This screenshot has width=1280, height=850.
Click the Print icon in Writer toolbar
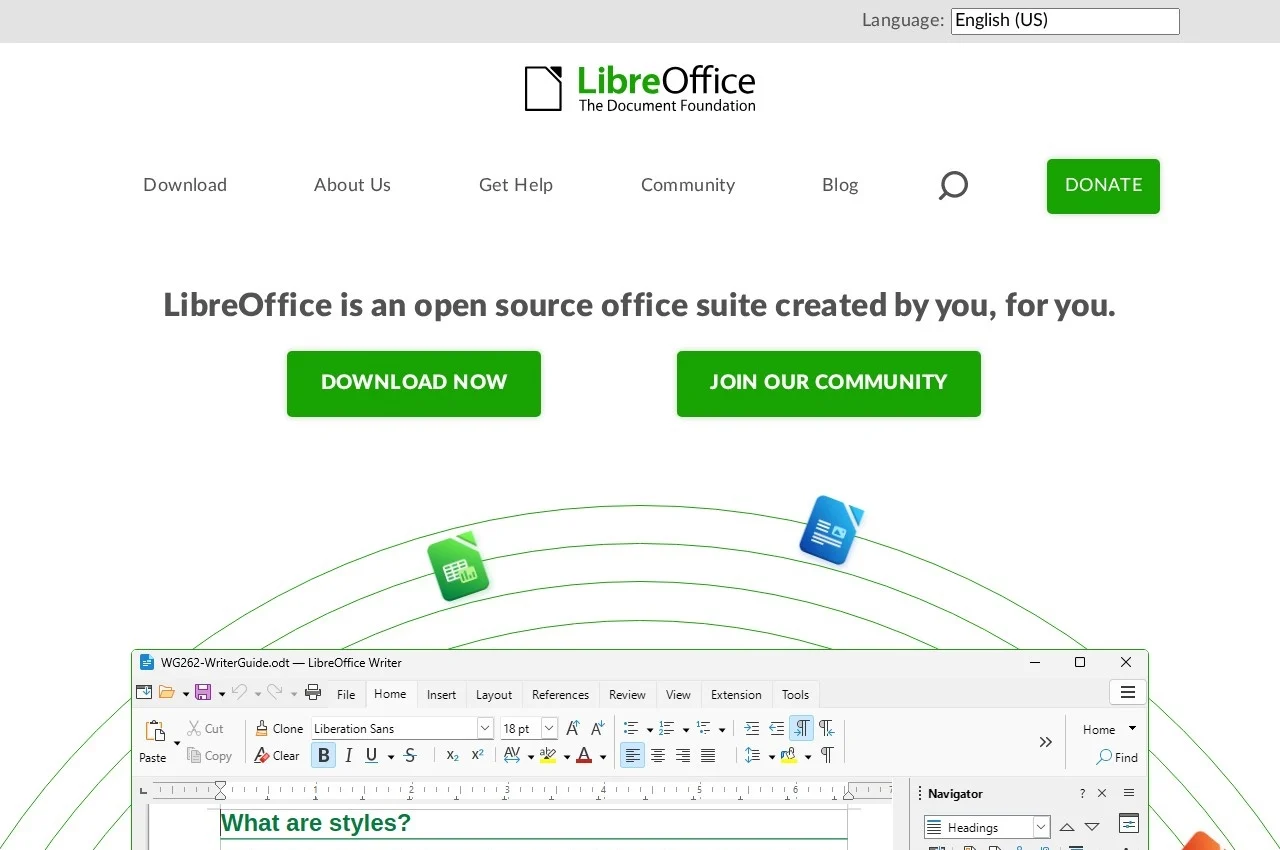[x=313, y=692]
